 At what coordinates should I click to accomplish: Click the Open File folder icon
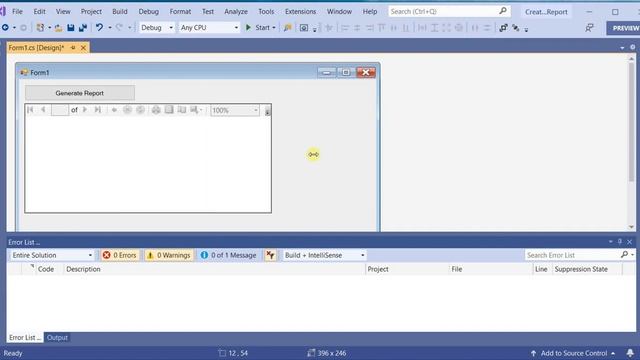58,28
